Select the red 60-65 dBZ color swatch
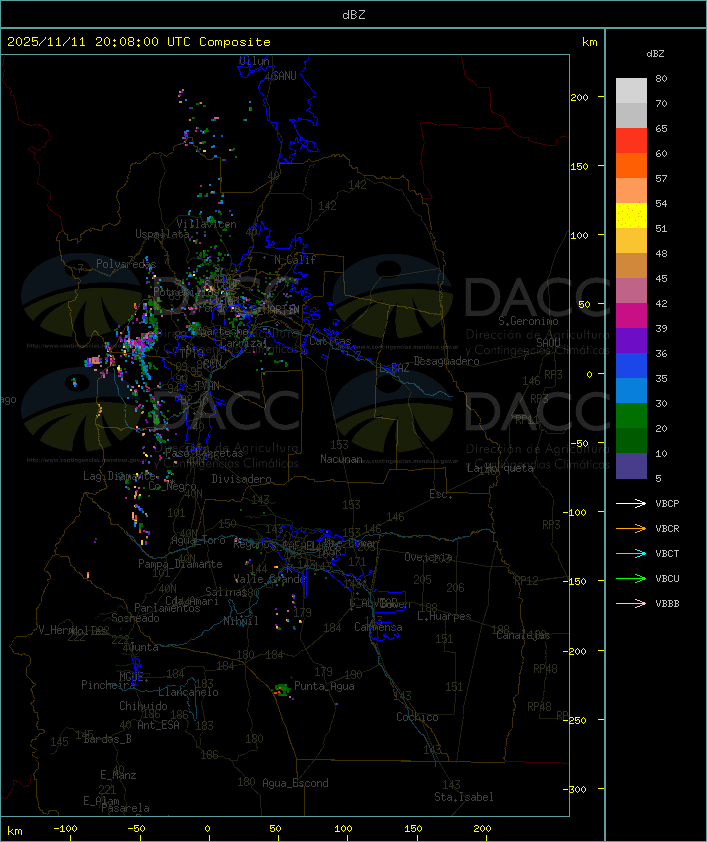This screenshot has width=707, height=842. click(x=631, y=141)
